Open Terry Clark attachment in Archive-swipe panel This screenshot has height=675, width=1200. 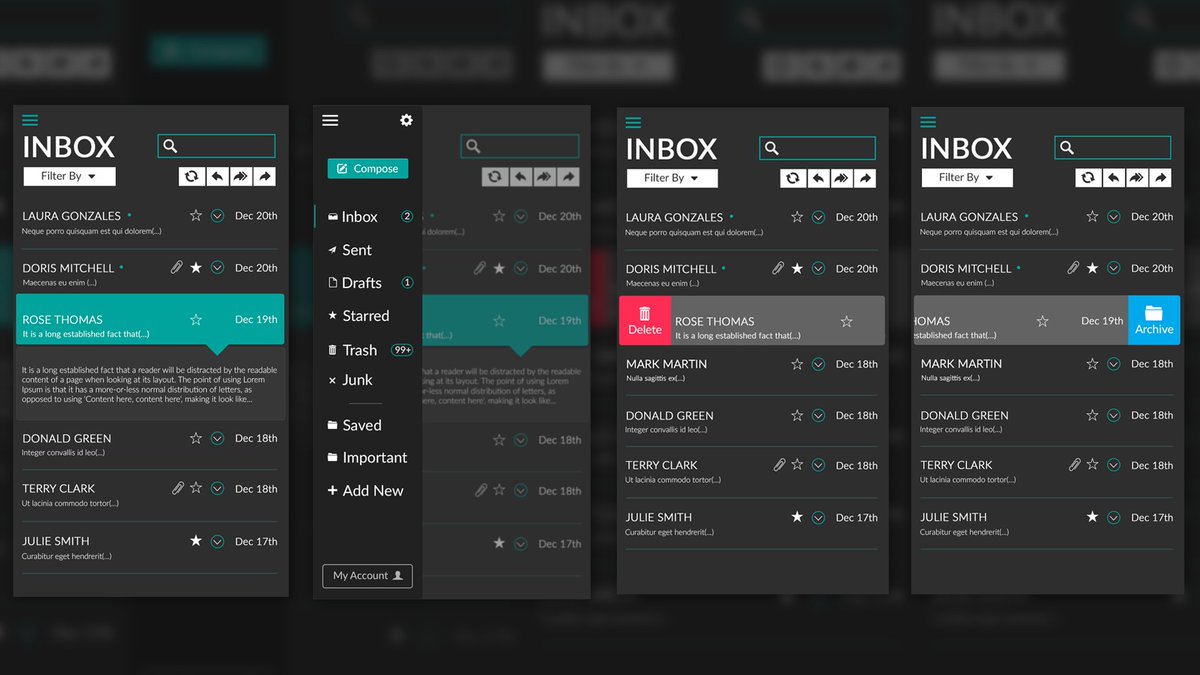click(1074, 465)
